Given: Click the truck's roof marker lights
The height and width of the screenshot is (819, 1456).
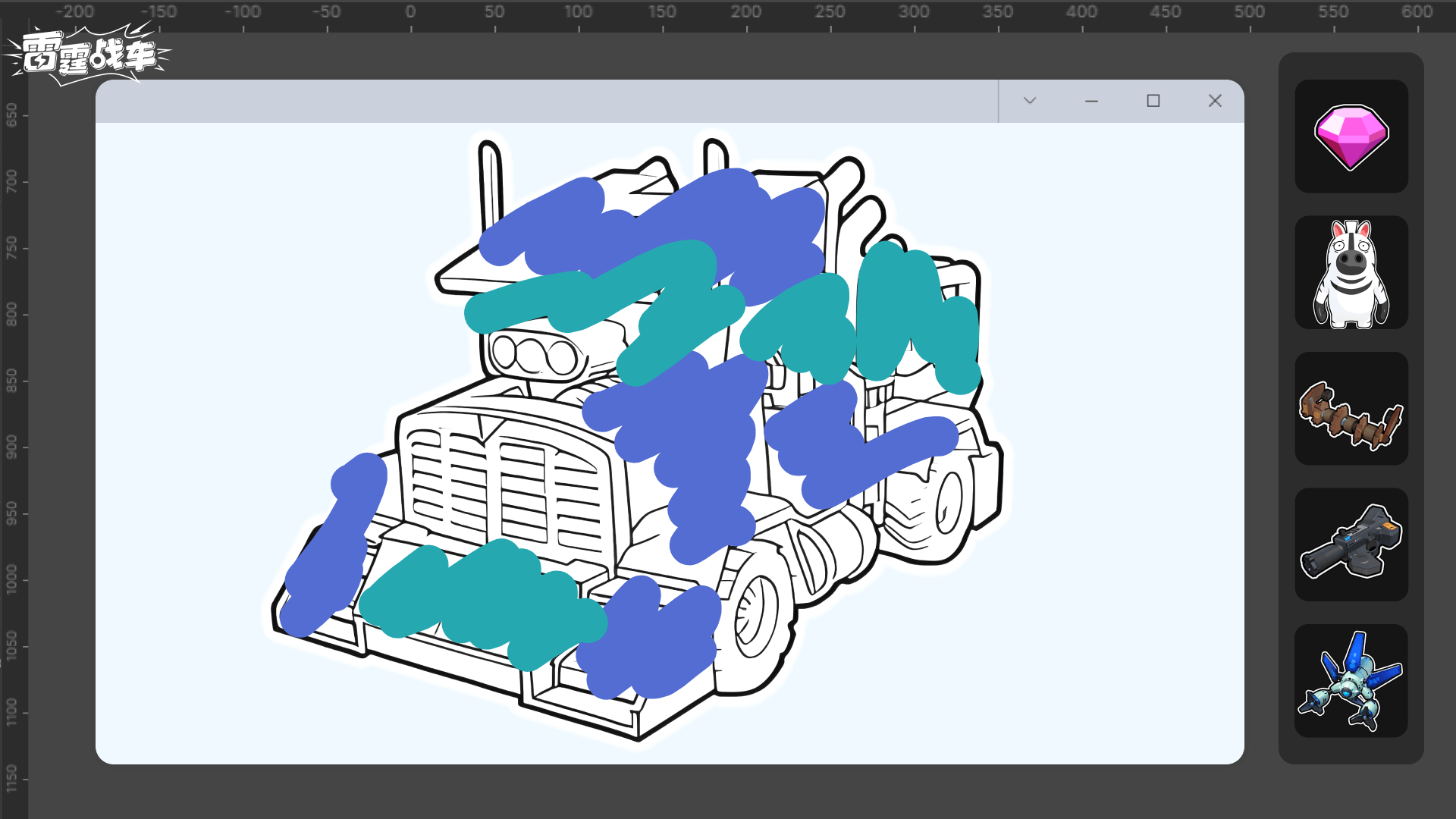Looking at the screenshot, I should click(x=533, y=355).
